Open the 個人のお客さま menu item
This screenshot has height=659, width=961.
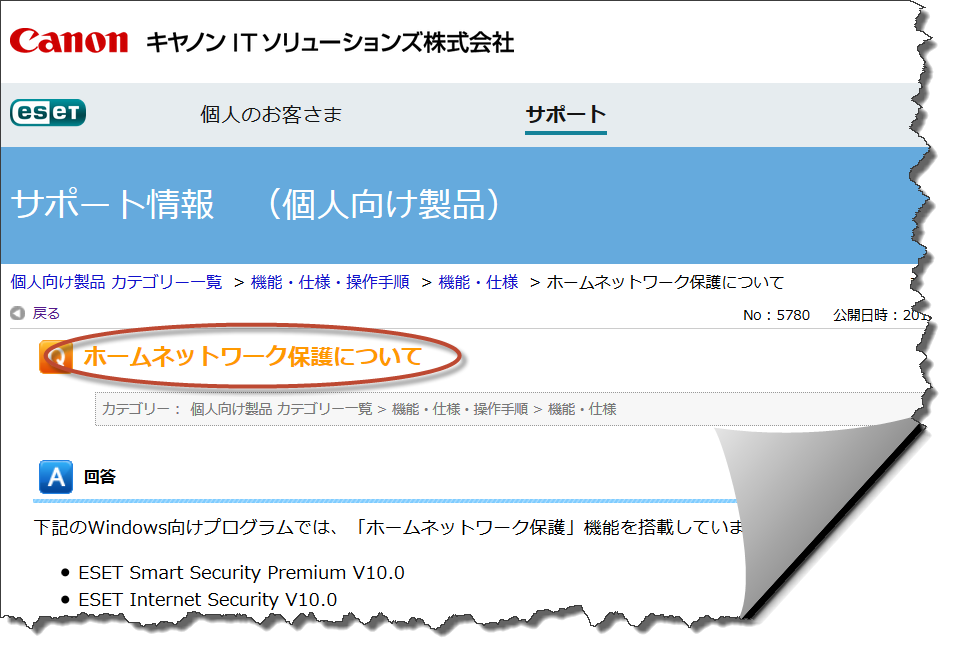coord(271,115)
